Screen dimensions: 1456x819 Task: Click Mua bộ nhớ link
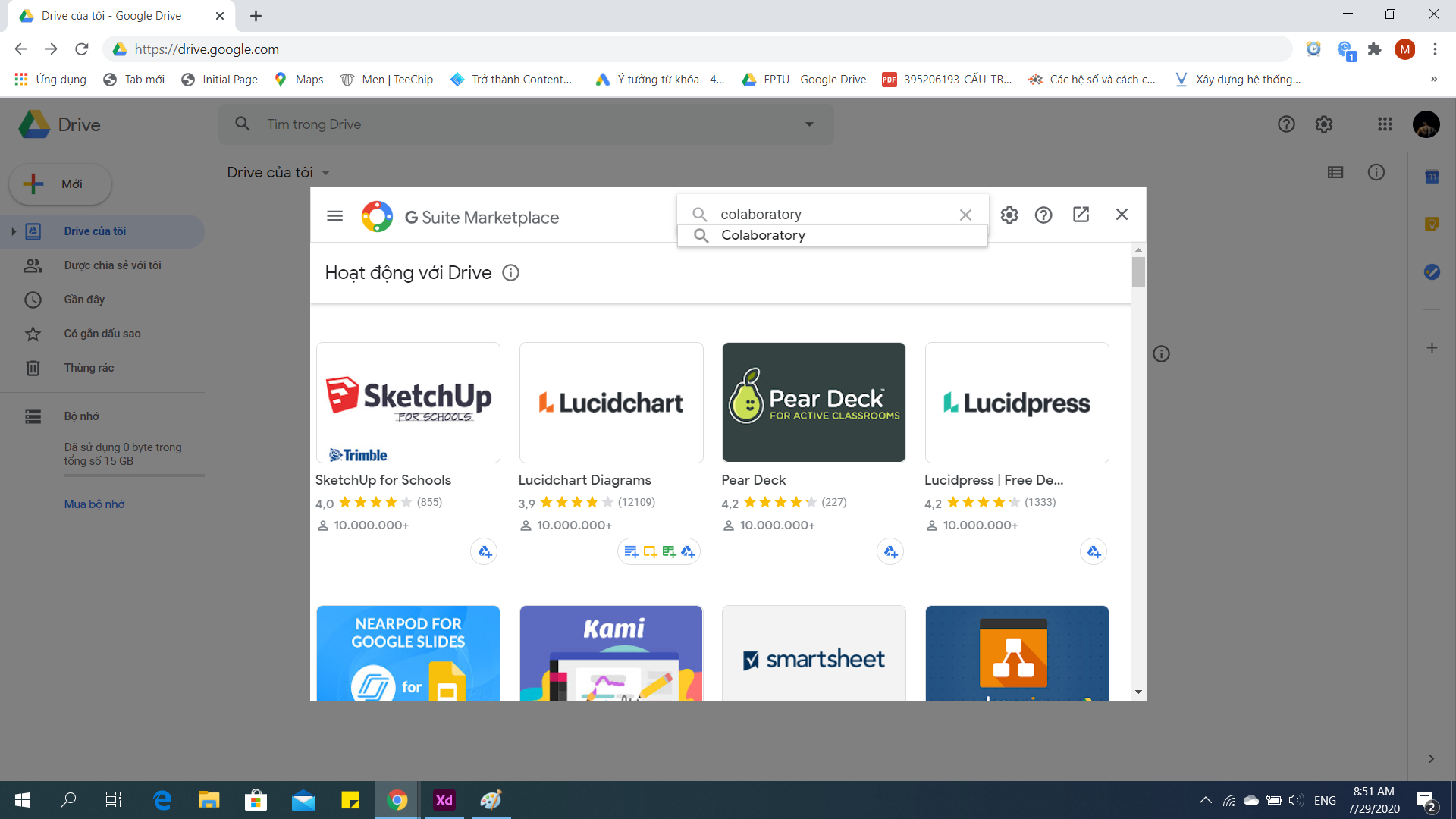pos(94,504)
